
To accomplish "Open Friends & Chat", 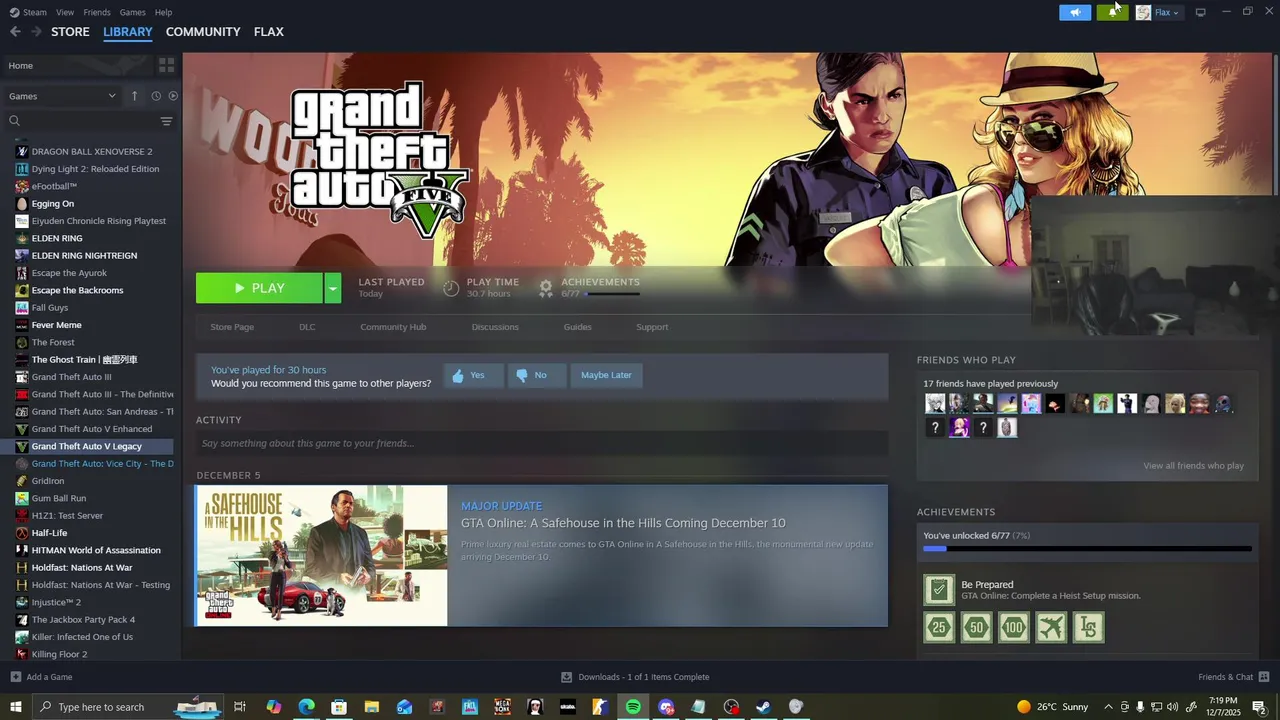I will coord(1233,677).
